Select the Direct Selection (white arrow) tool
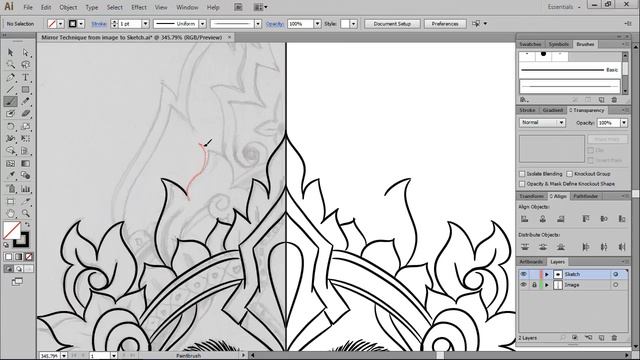Image resolution: width=640 pixels, height=360 pixels. point(25,53)
